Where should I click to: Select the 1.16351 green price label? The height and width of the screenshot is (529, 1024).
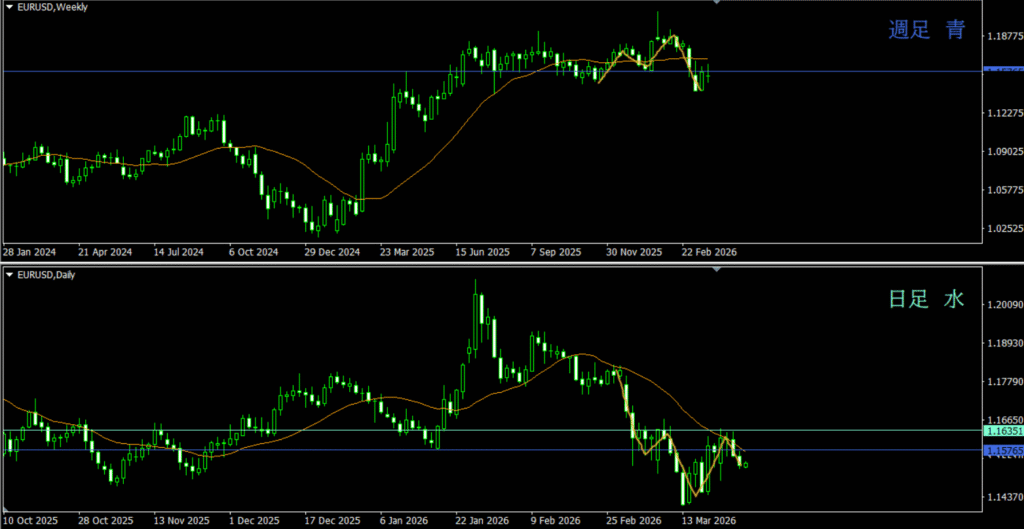pyautogui.click(x=1002, y=431)
